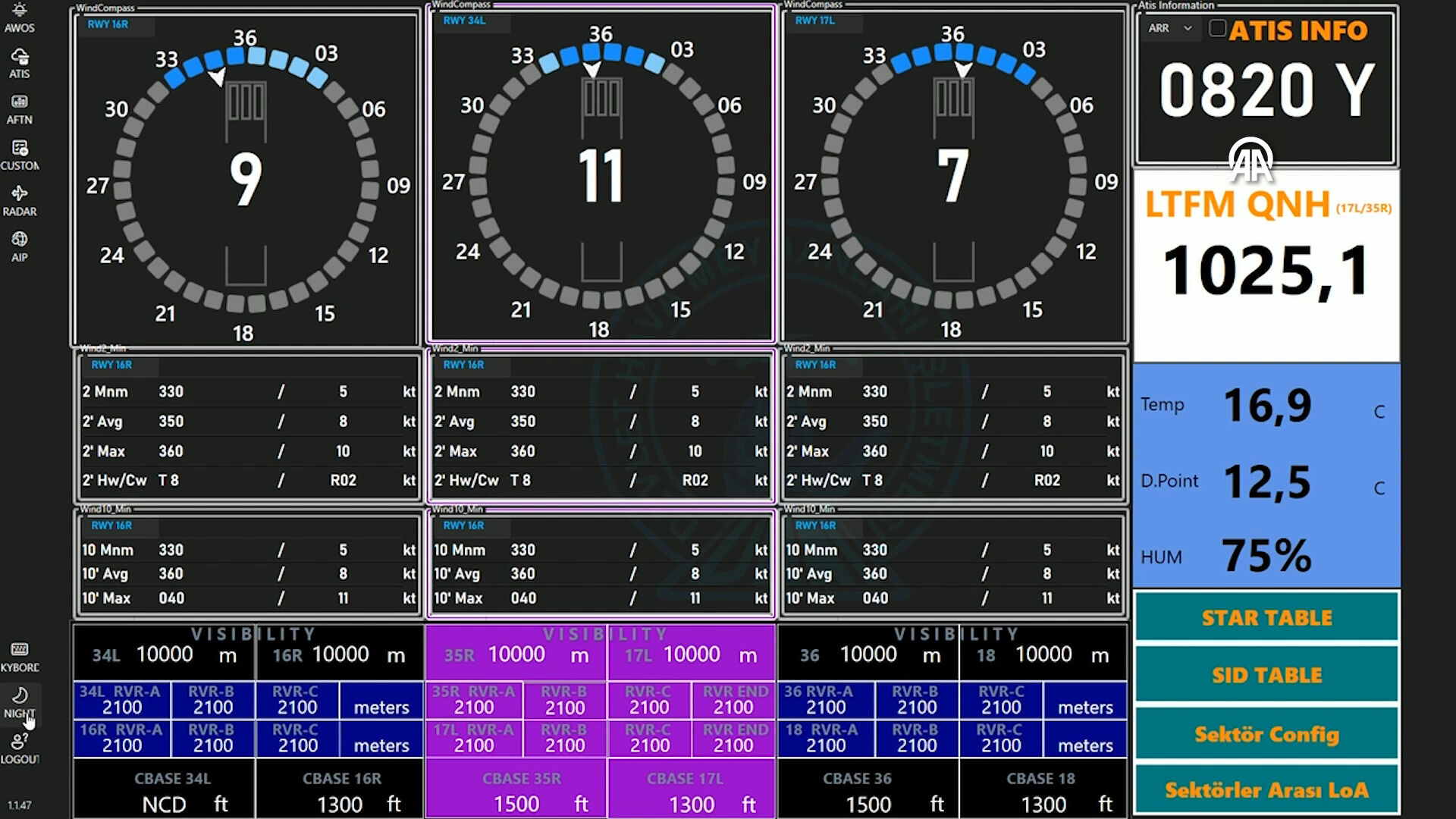Show the on-screen keyboard (KYBORD)

click(x=20, y=657)
